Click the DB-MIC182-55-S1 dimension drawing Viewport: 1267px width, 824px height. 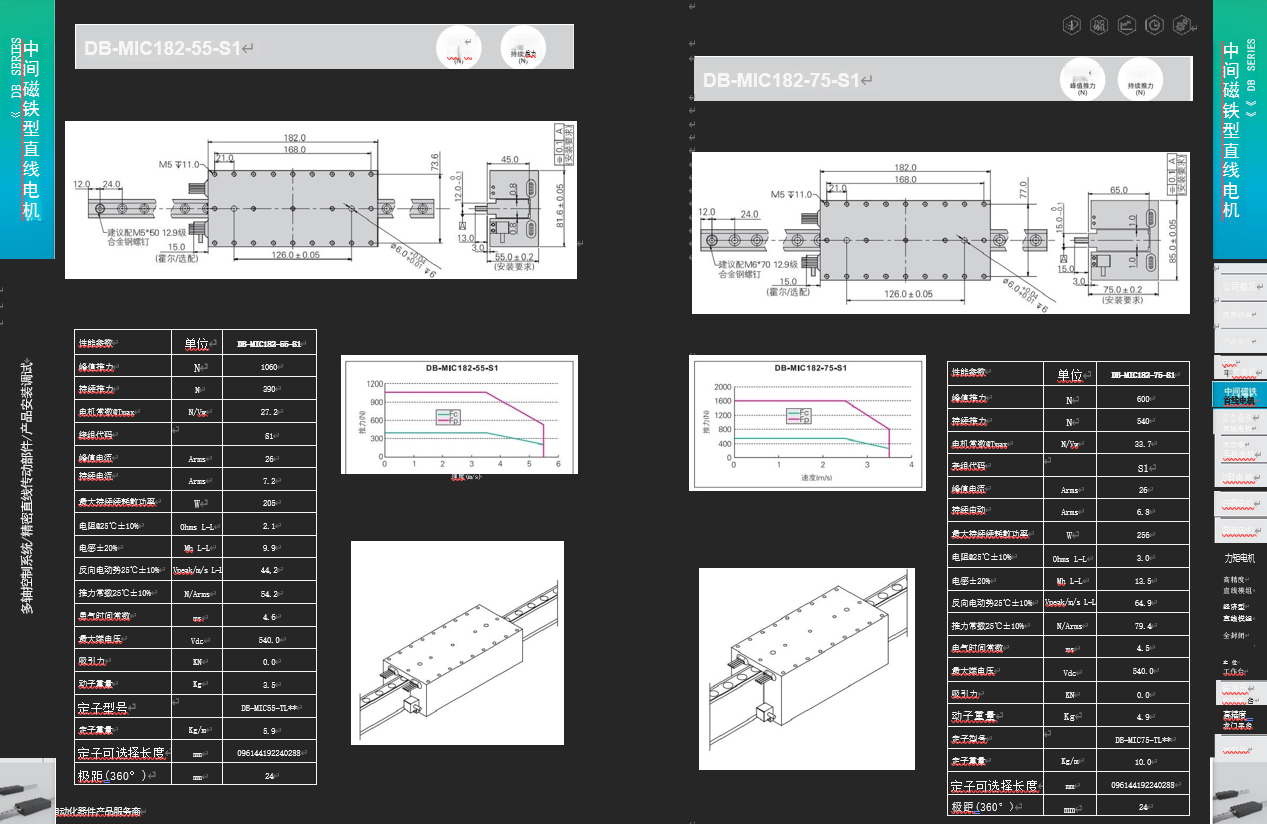(x=319, y=200)
